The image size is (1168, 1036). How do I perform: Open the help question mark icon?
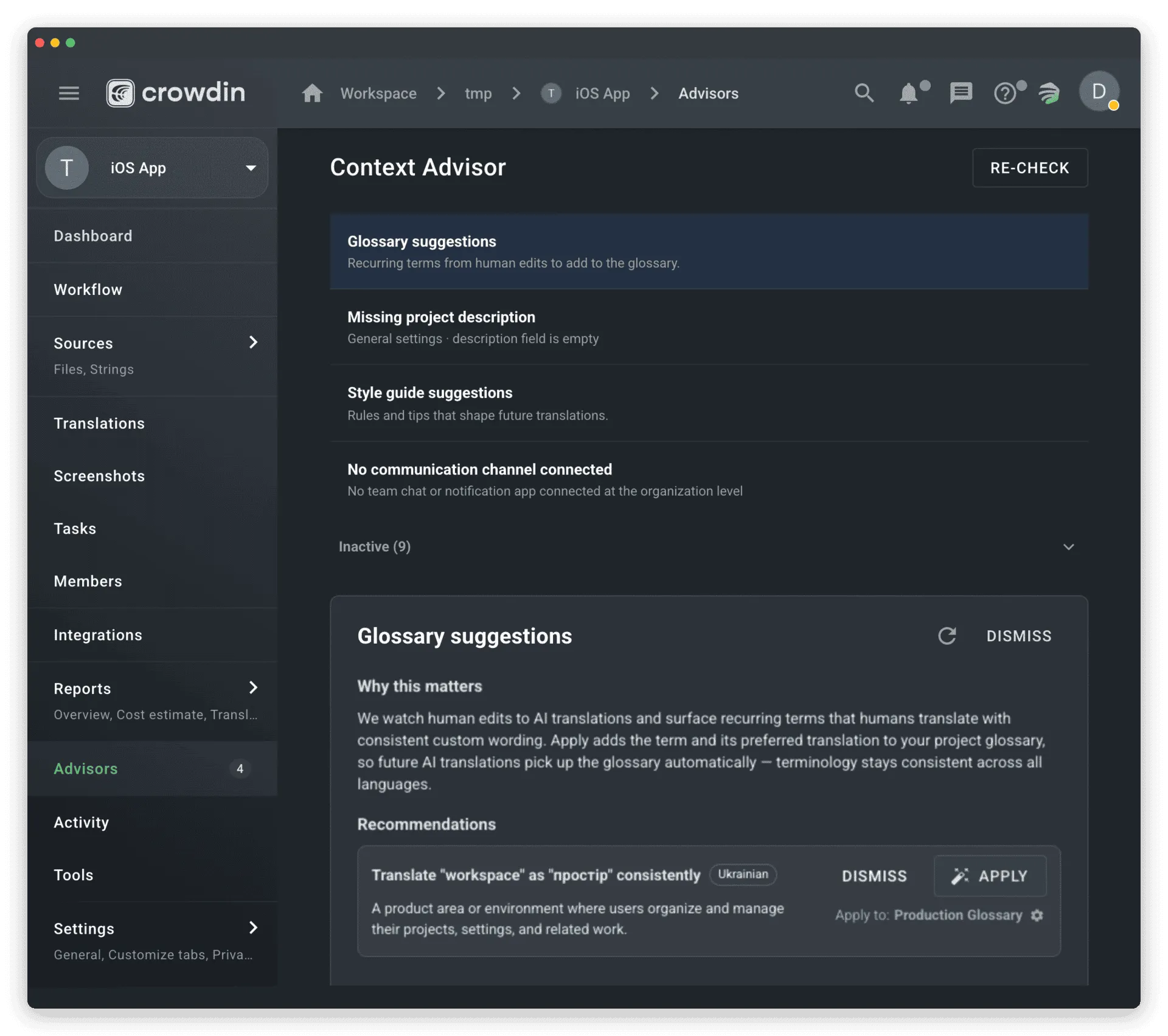[x=1005, y=93]
